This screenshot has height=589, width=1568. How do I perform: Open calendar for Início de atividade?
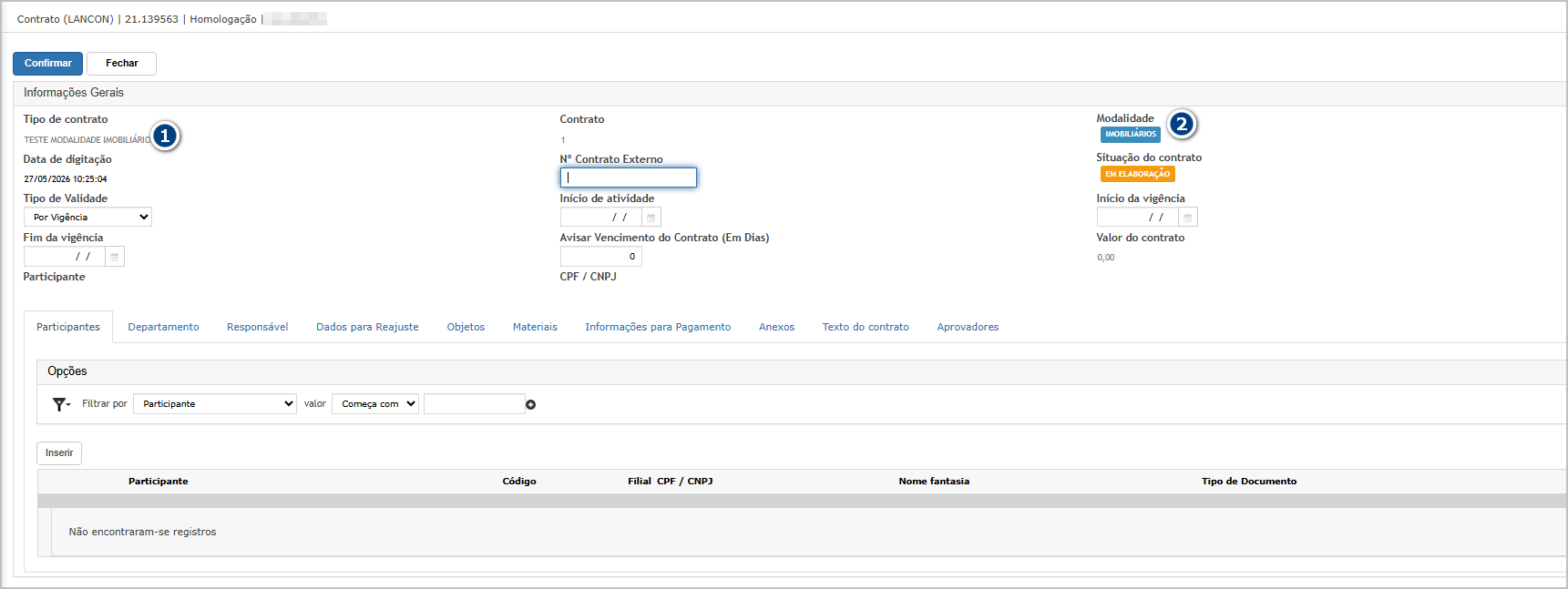(651, 218)
